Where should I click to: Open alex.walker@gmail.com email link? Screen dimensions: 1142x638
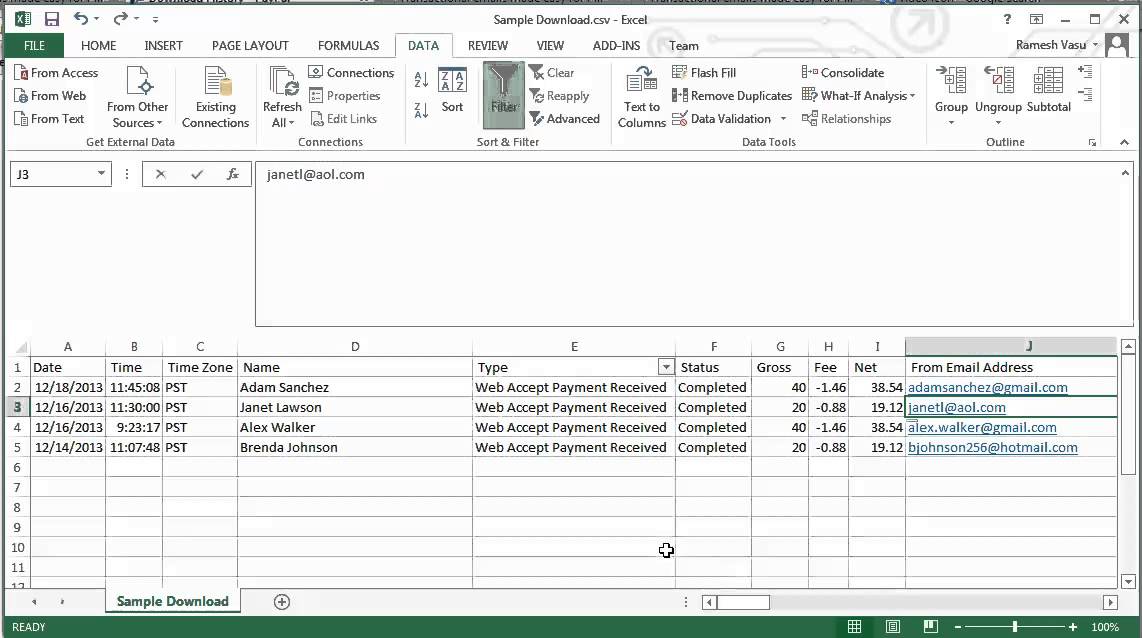[982, 428]
